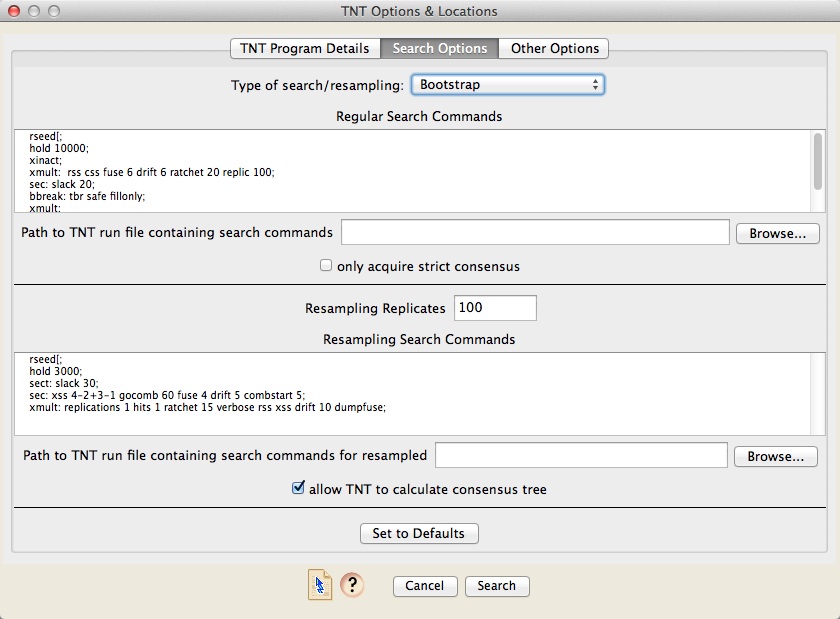This screenshot has height=619, width=840.
Task: Open help via question mark icon
Action: point(352,585)
